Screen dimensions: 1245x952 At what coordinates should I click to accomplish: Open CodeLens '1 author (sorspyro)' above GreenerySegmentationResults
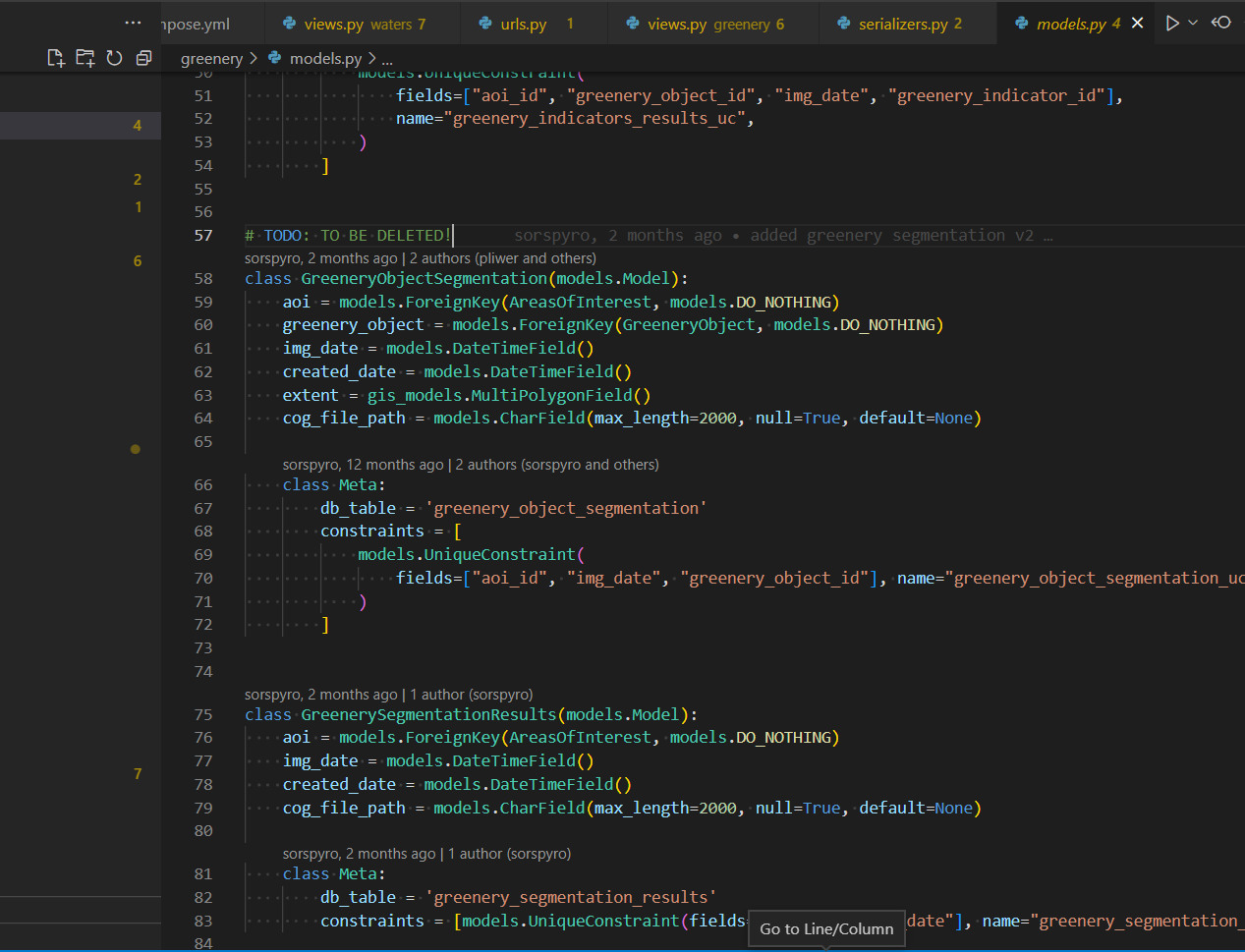tap(471, 695)
